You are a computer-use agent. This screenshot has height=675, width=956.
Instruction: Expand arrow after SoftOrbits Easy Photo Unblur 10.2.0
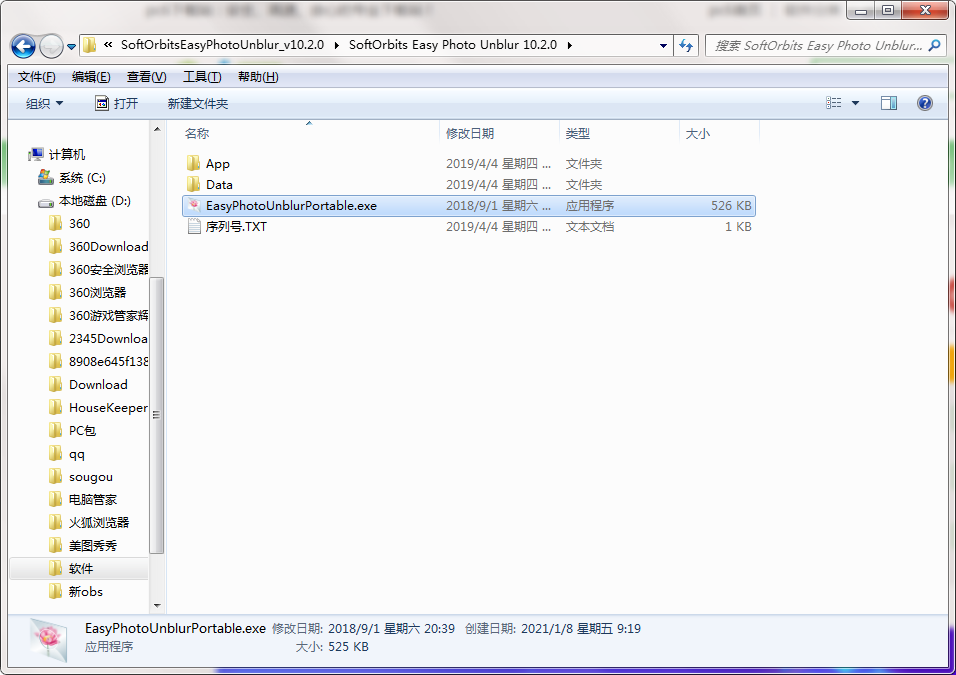coord(569,45)
